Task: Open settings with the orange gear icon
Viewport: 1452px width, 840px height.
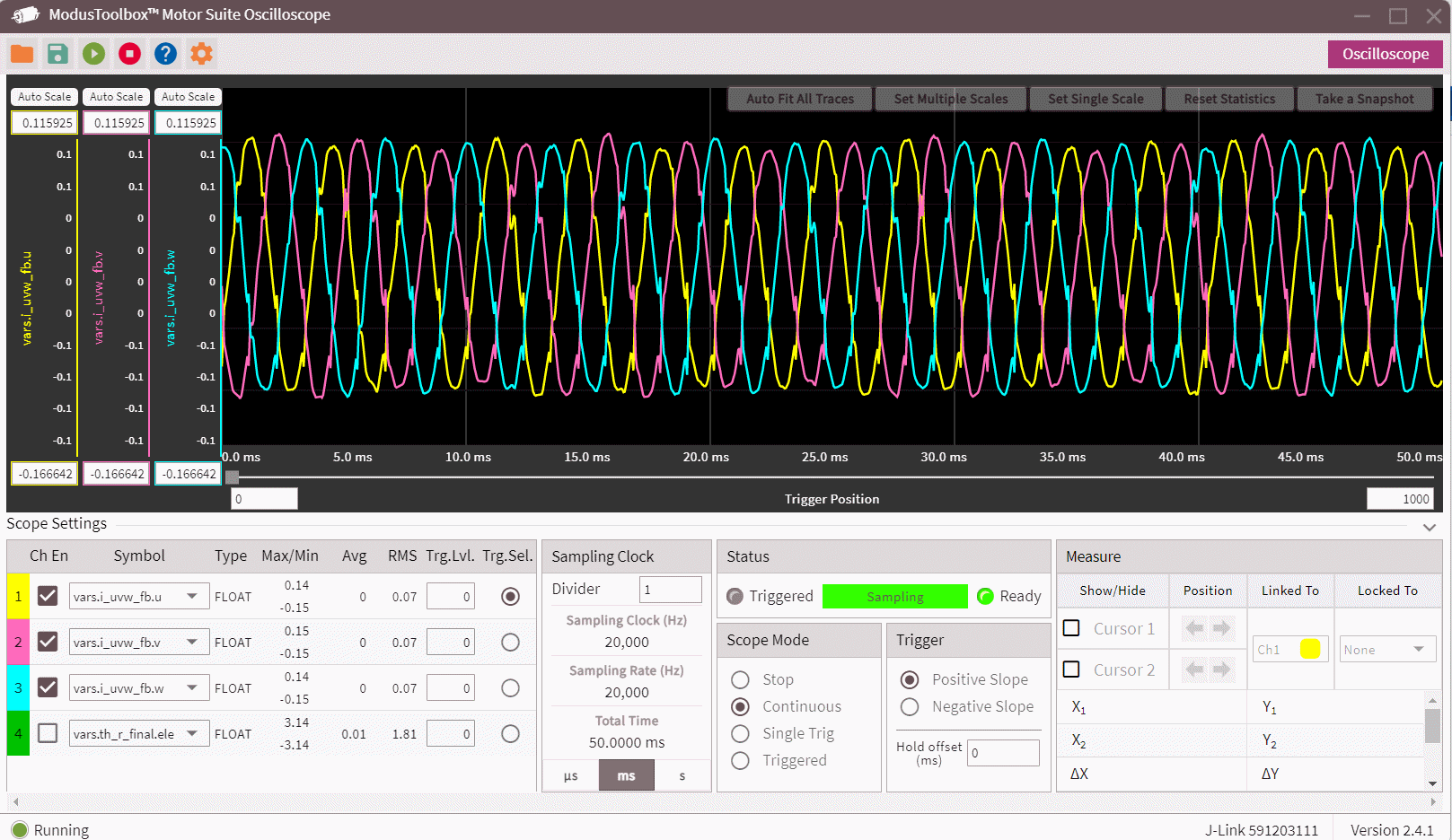Action: pyautogui.click(x=201, y=54)
